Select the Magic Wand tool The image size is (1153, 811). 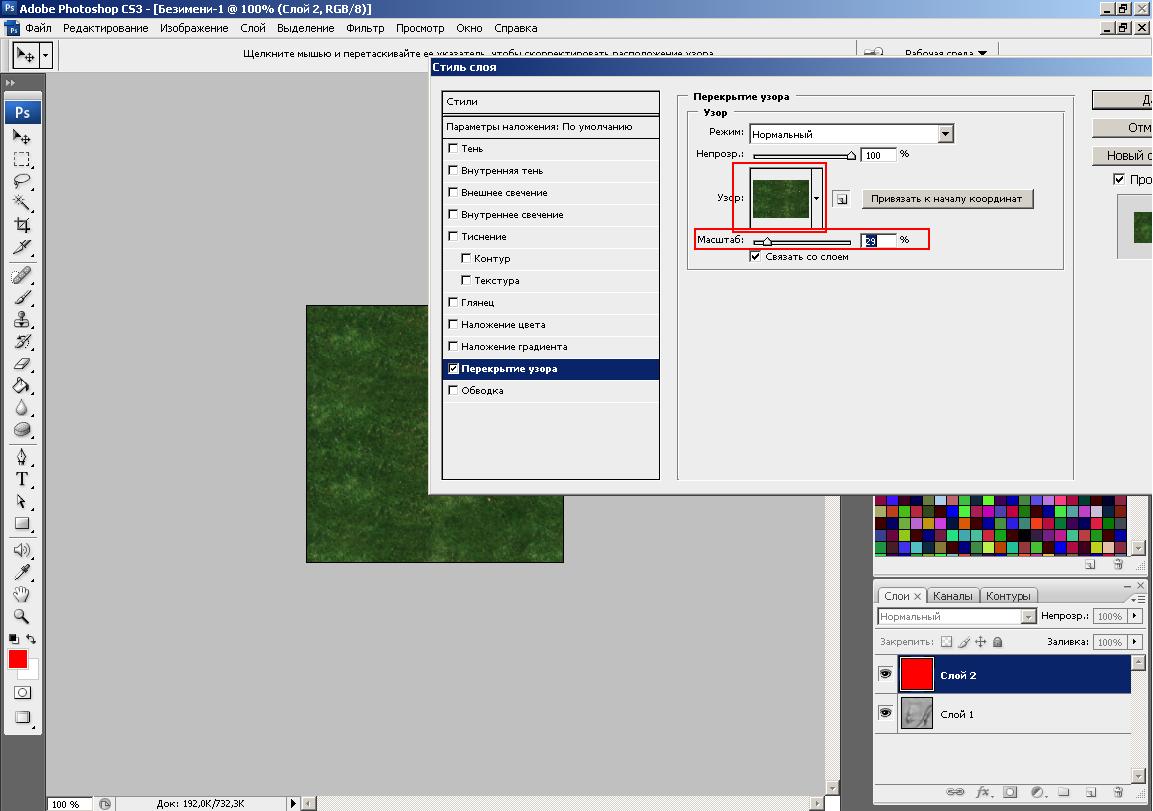[x=22, y=203]
